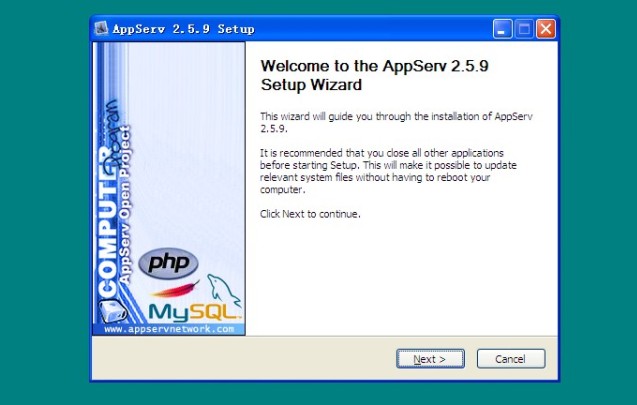This screenshot has width=637, height=405.
Task: Click the disabled maximize button
Action: (x=524, y=29)
